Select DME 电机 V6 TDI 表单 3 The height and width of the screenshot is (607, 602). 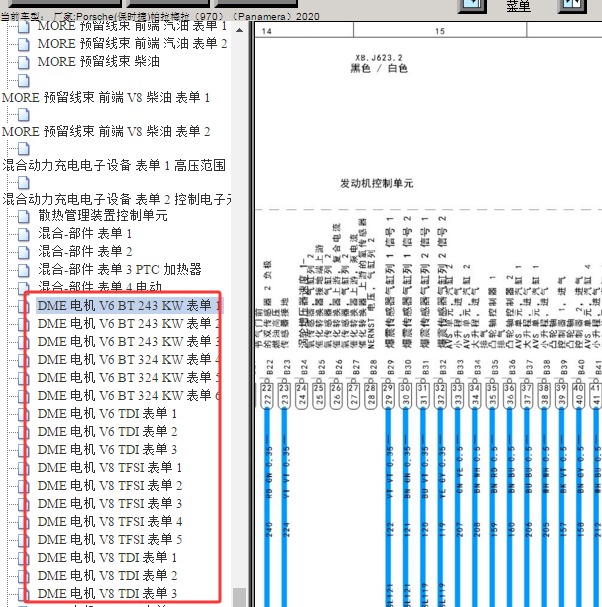click(x=107, y=449)
